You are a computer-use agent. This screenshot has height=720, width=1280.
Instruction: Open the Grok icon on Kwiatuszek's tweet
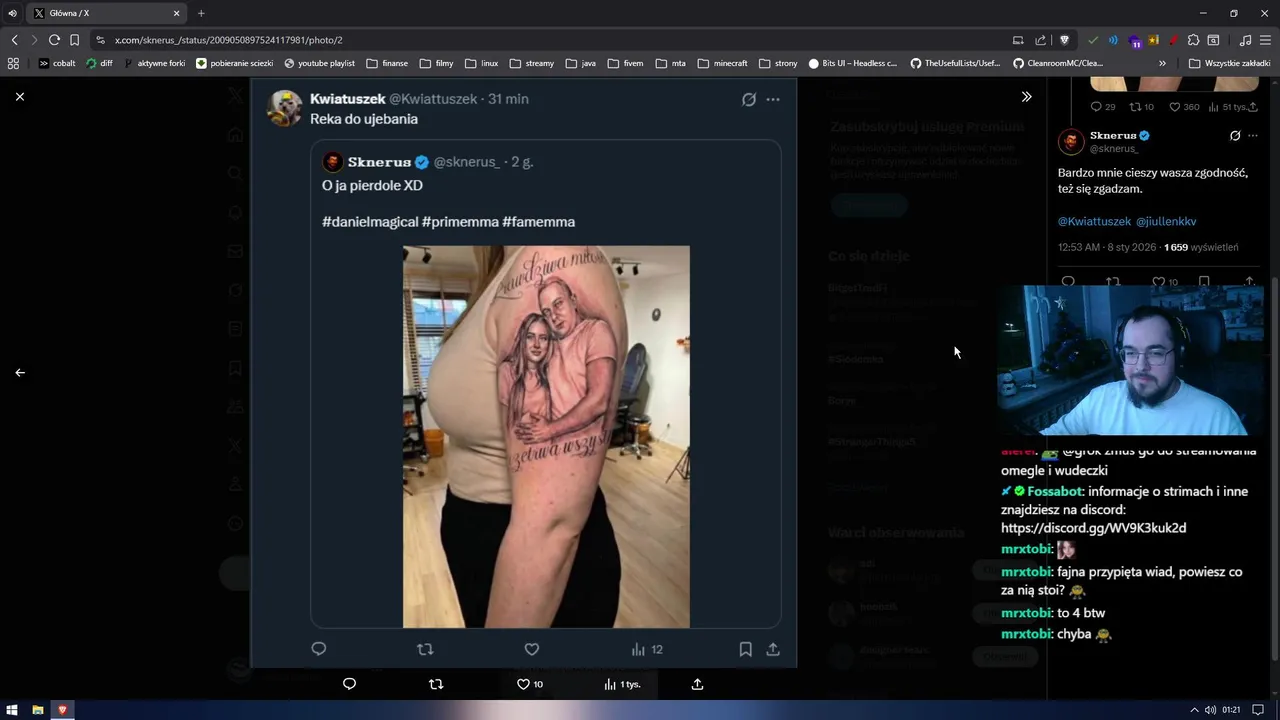pyautogui.click(x=748, y=99)
